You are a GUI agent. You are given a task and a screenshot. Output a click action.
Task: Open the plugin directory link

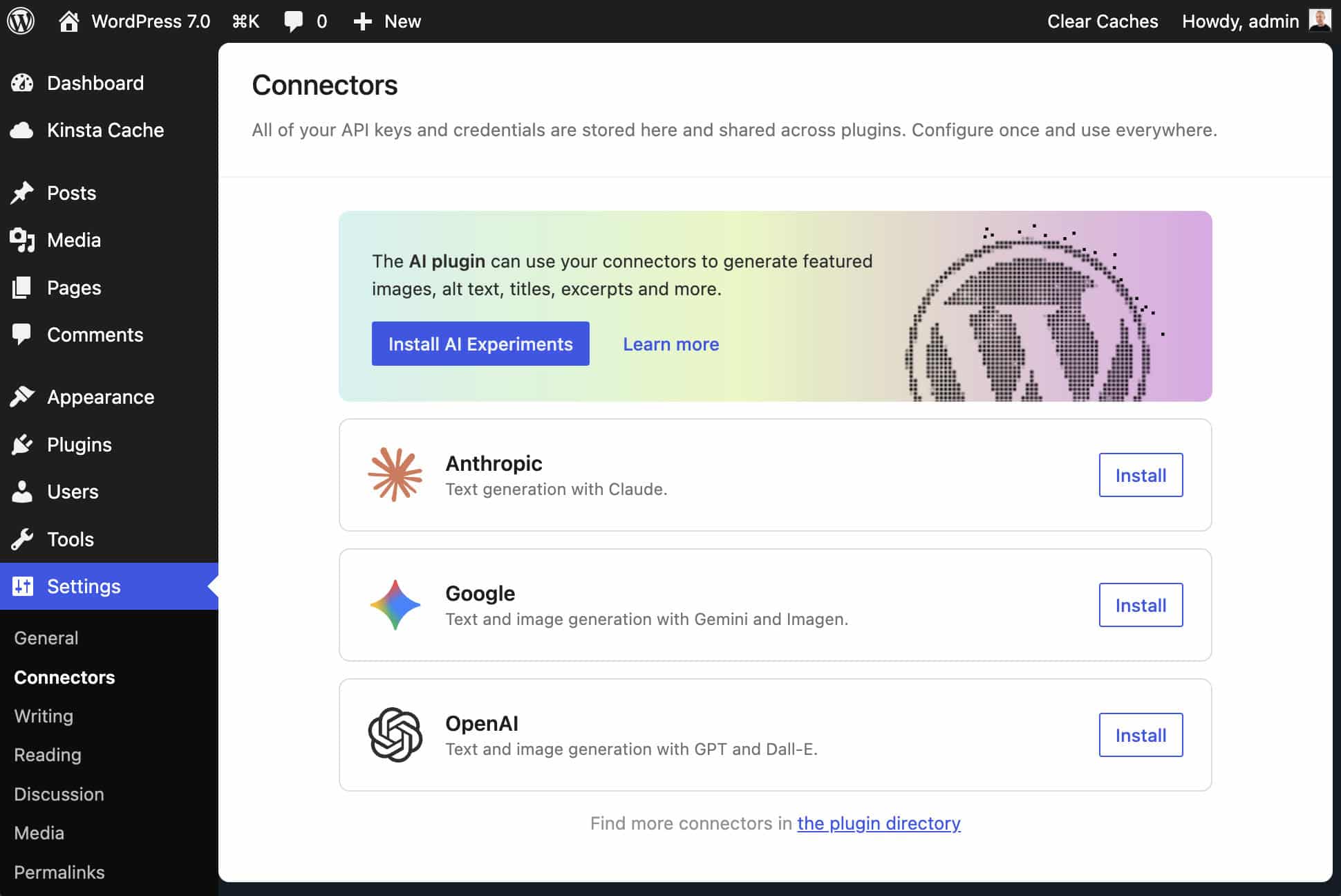pos(878,823)
